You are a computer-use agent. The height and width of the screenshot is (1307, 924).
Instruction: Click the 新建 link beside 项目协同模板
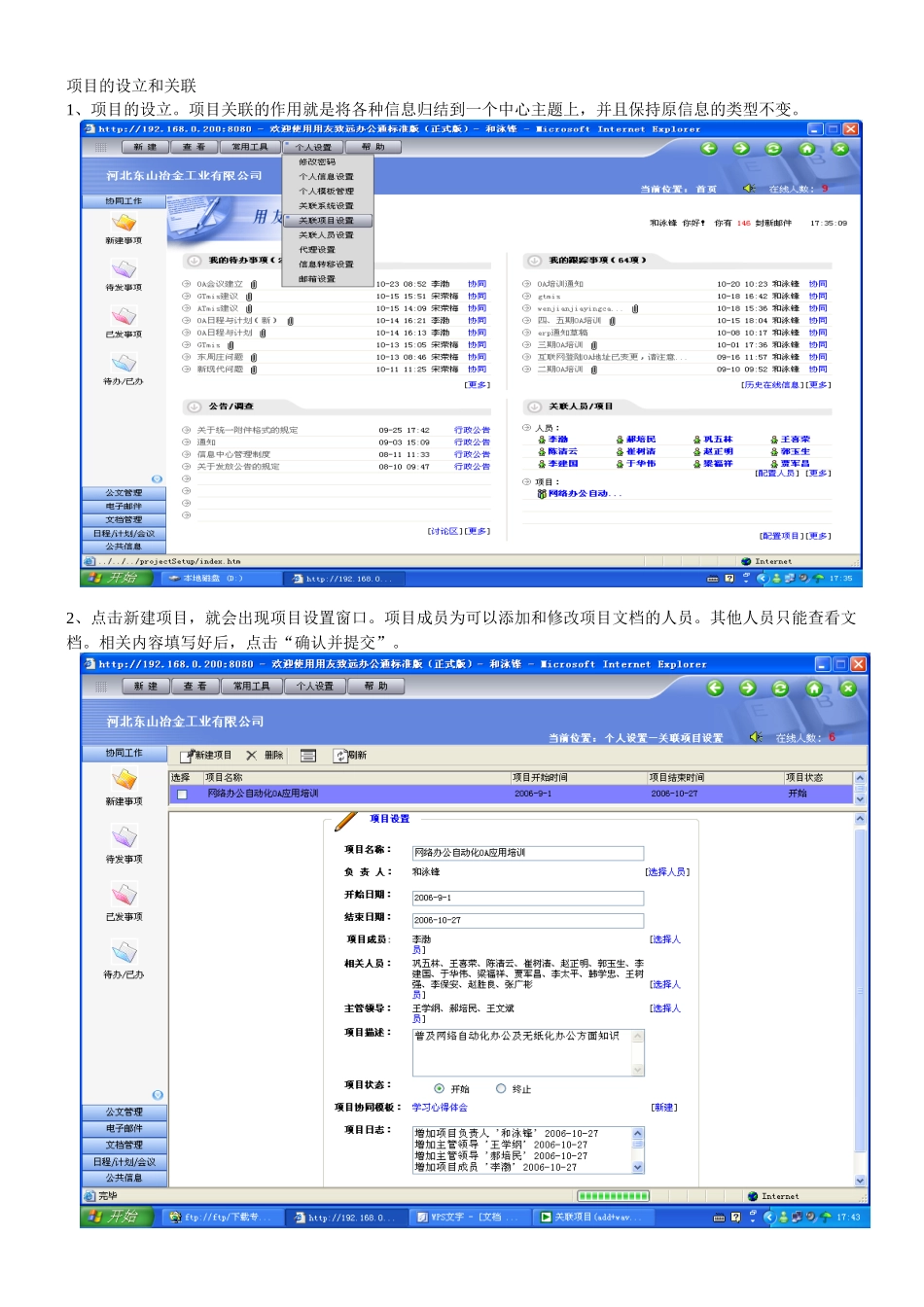coord(663,1108)
